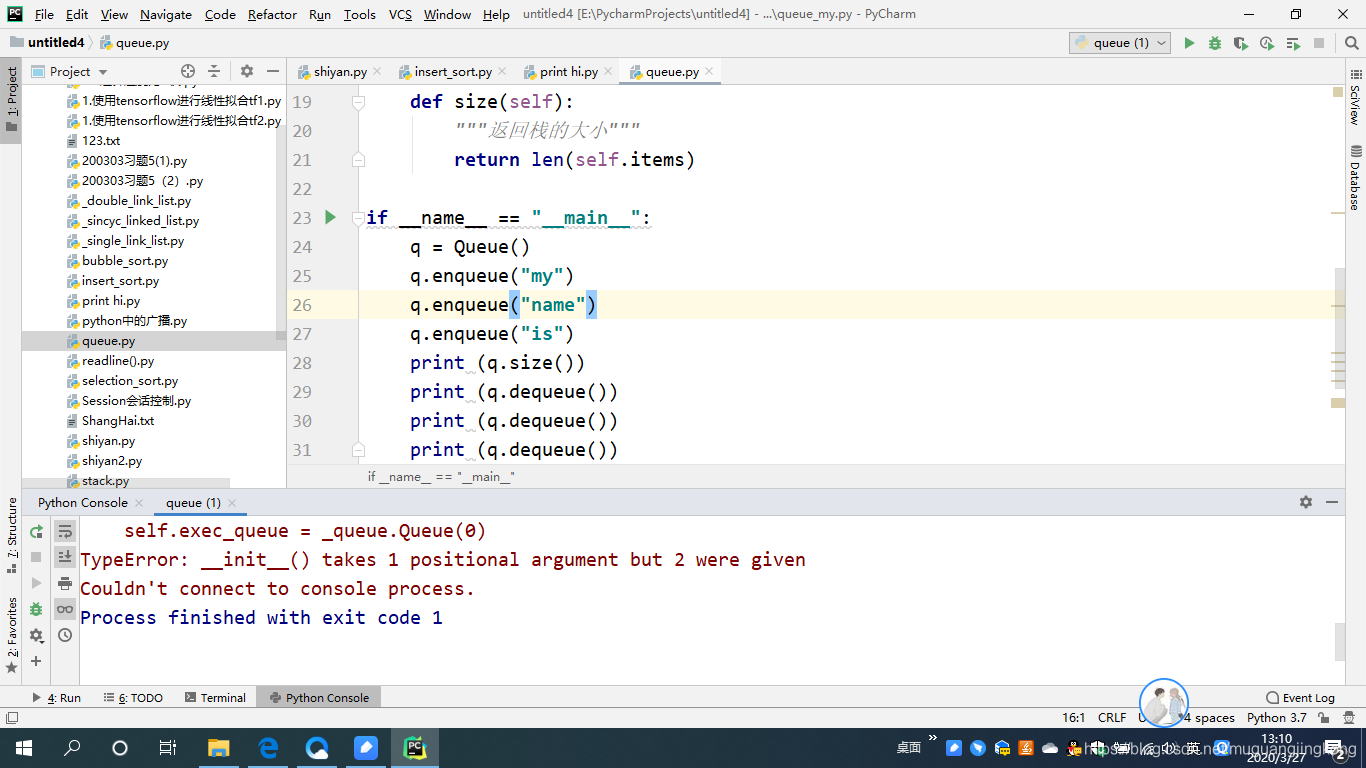Click Python 3.7 interpreter in status bar
The width and height of the screenshot is (1366, 768).
[1276, 717]
